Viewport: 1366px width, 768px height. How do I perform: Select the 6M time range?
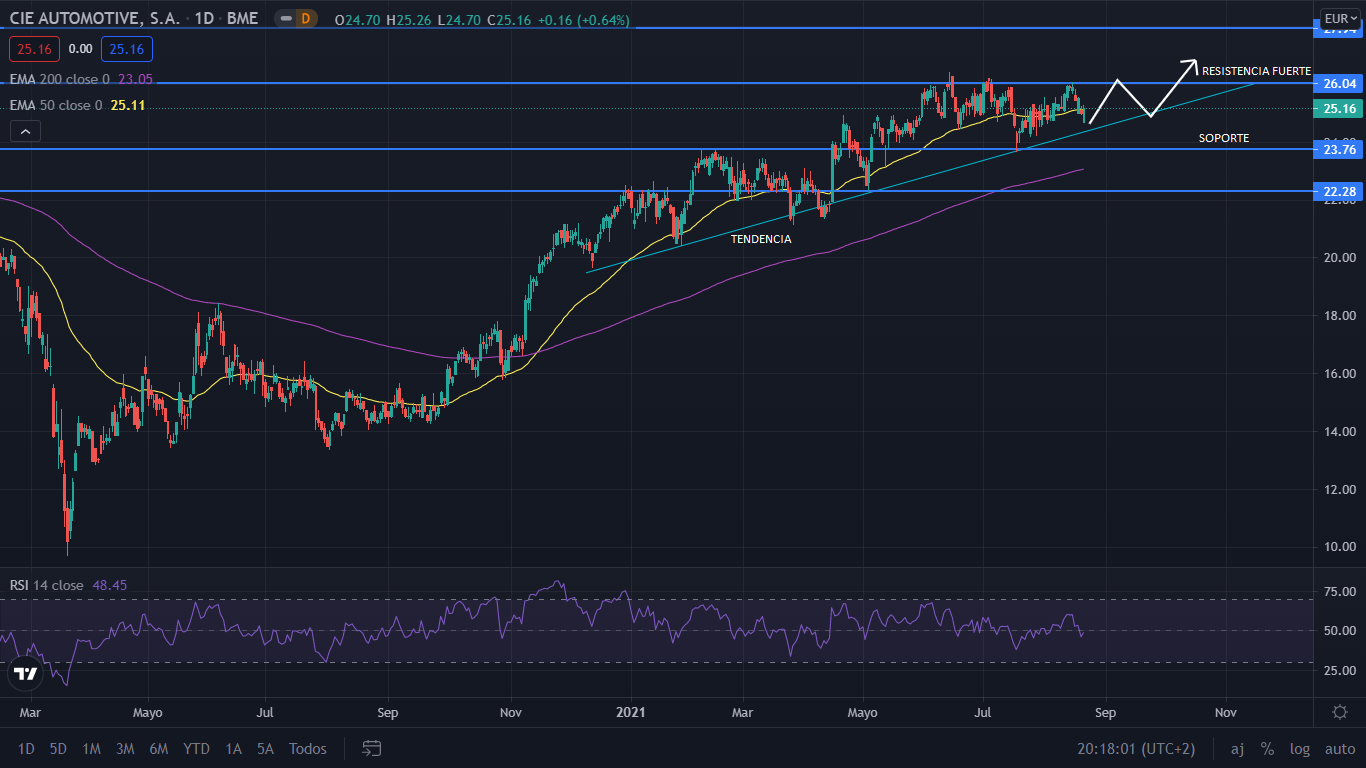coord(158,748)
